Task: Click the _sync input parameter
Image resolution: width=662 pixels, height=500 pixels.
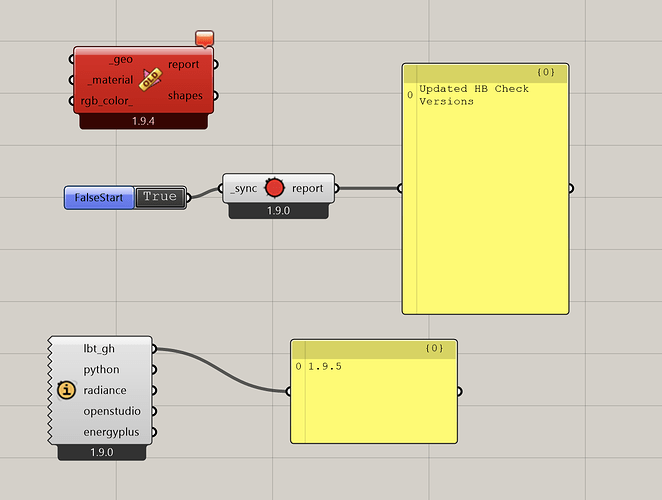Action: (243, 188)
